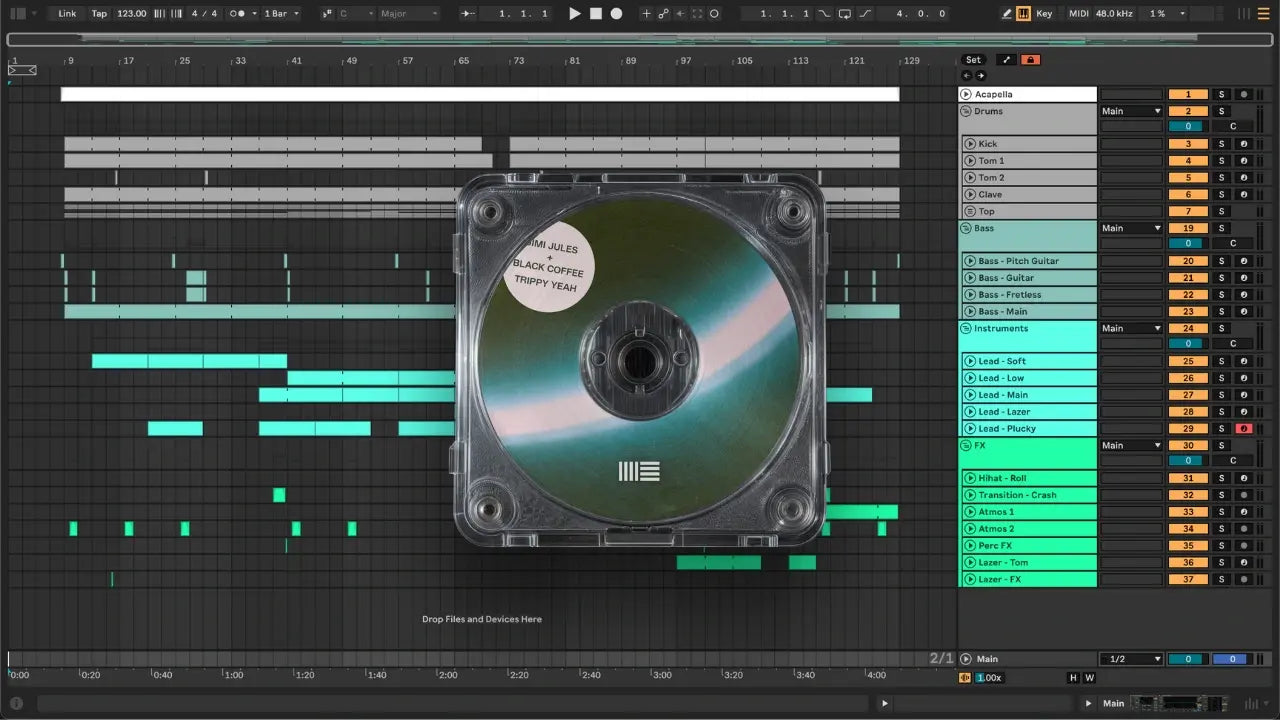Viewport: 1280px width, 720px height.
Task: Toggle the Loop switch in transport
Action: click(845, 14)
